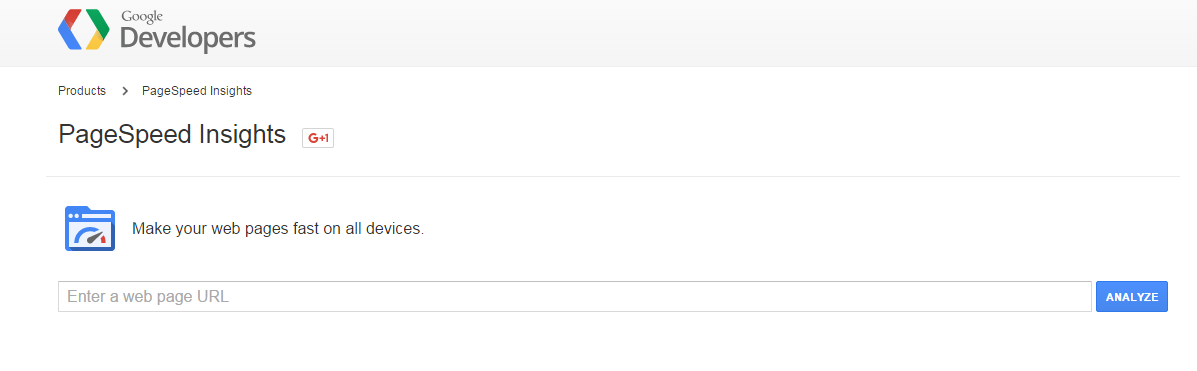Image resolution: width=1197 pixels, height=371 pixels.
Task: Click the G+1 share button
Action: (x=318, y=138)
